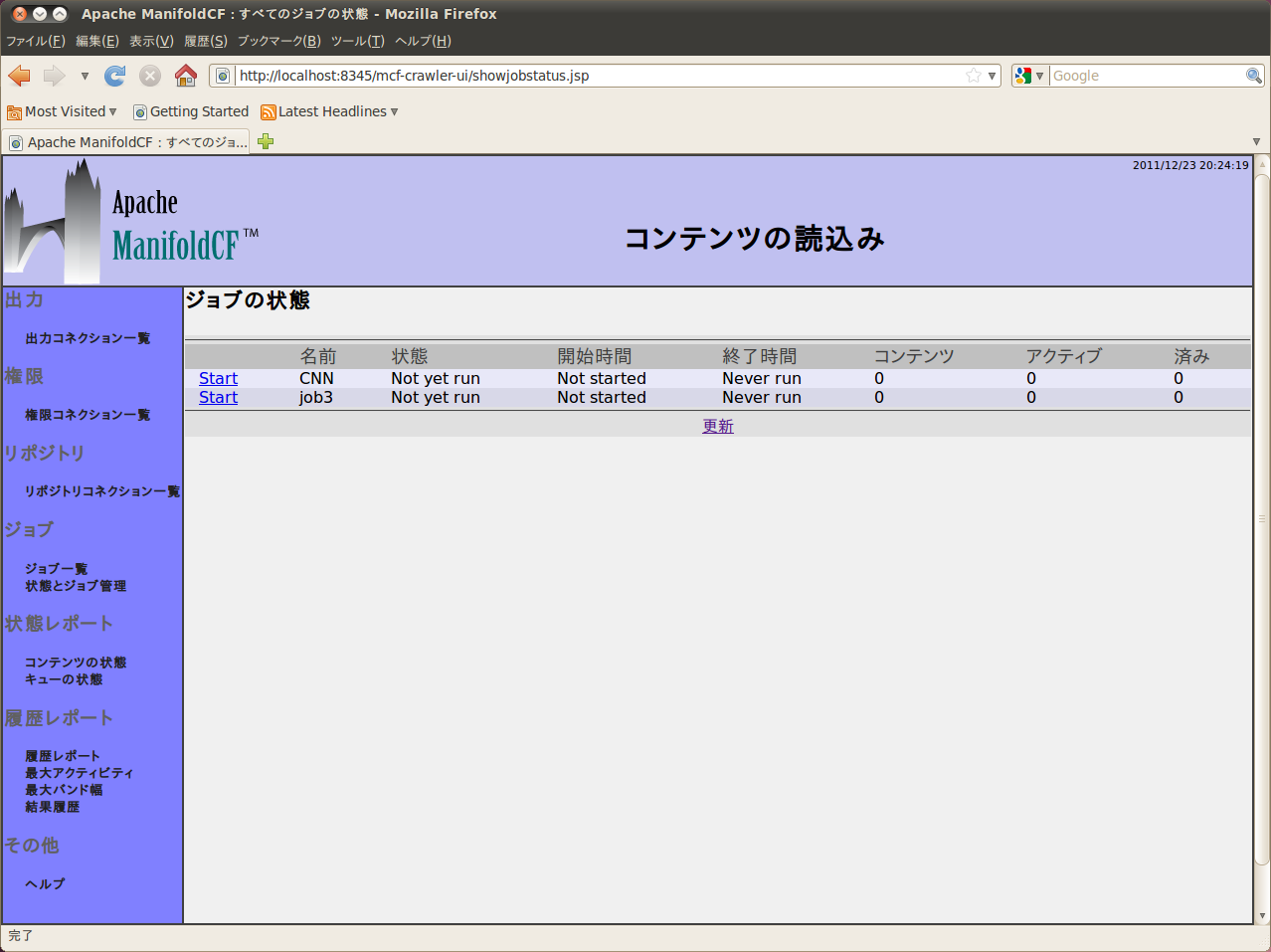Open URL bar history dropdown arrow
Image resolution: width=1271 pixels, height=952 pixels.
point(992,76)
